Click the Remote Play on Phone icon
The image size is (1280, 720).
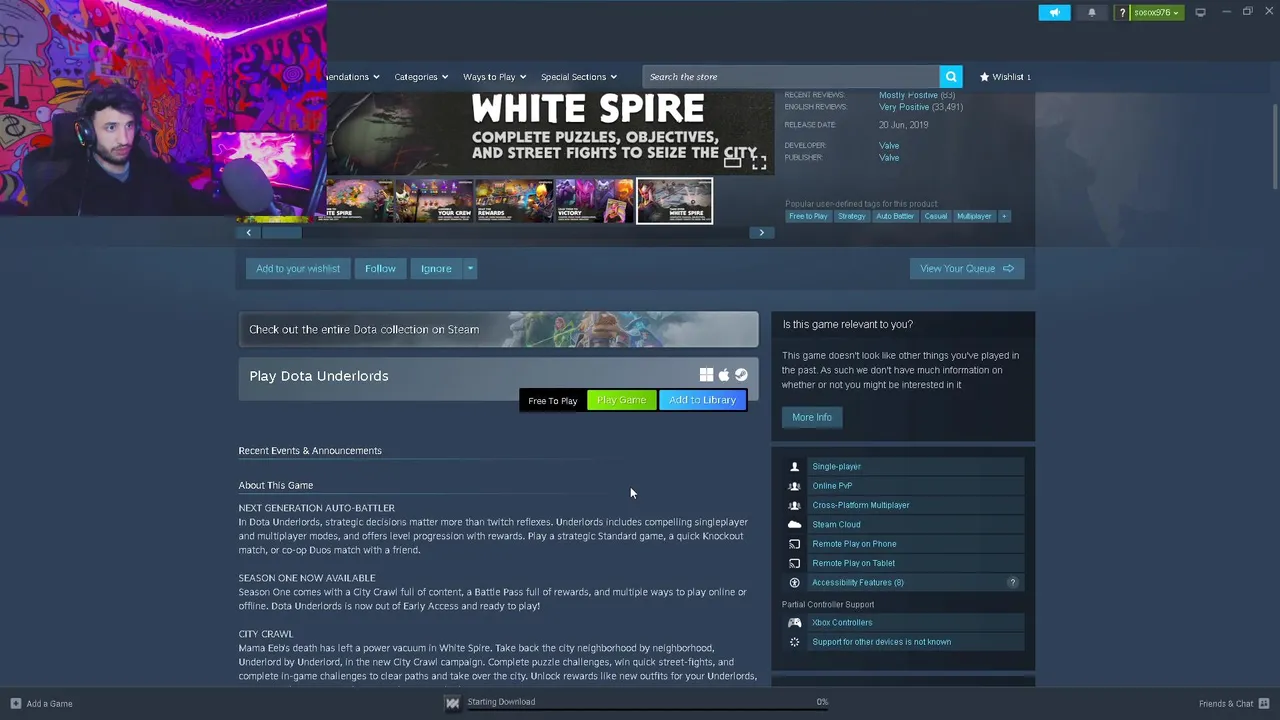point(795,544)
